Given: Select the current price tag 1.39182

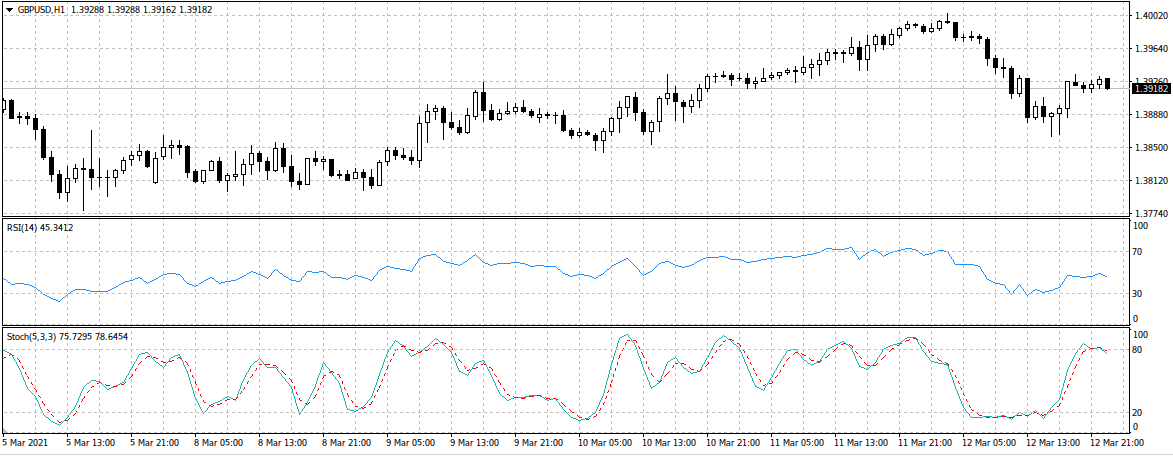Looking at the screenshot, I should pyautogui.click(x=1150, y=89).
